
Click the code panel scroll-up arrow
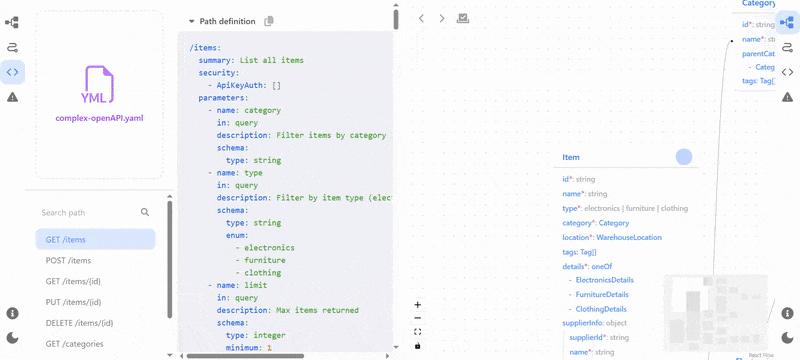point(395,5)
